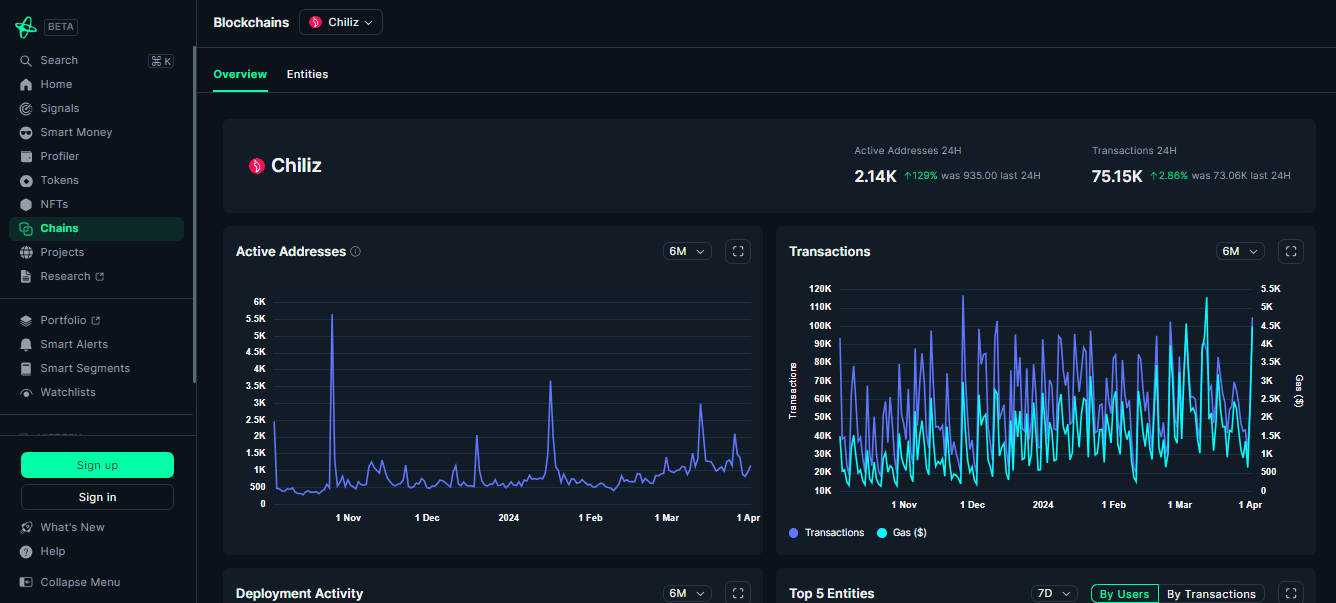Image resolution: width=1336 pixels, height=603 pixels.
Task: Toggle the Gas ($) legend series
Action: pos(901,533)
